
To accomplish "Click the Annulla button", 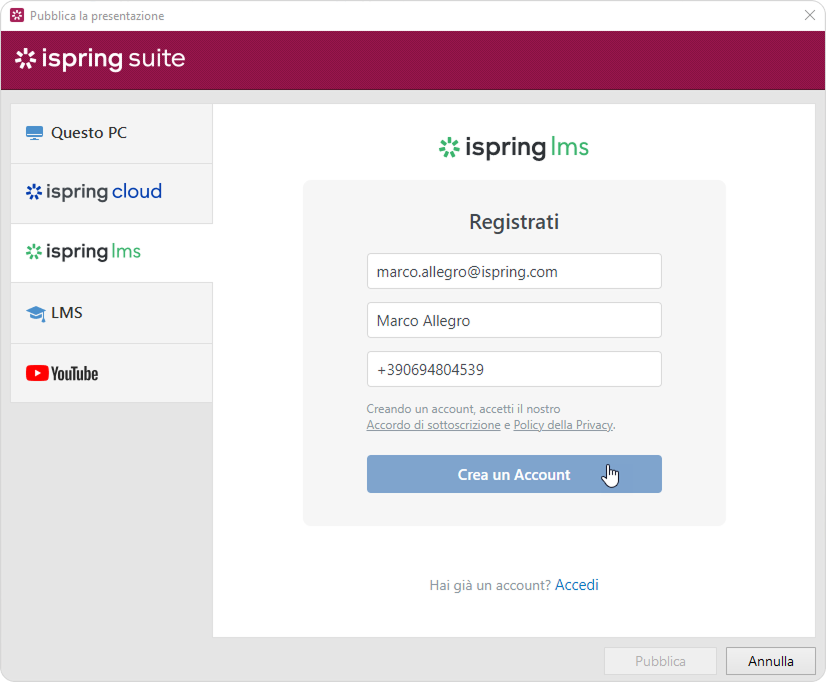I will coord(770,661).
